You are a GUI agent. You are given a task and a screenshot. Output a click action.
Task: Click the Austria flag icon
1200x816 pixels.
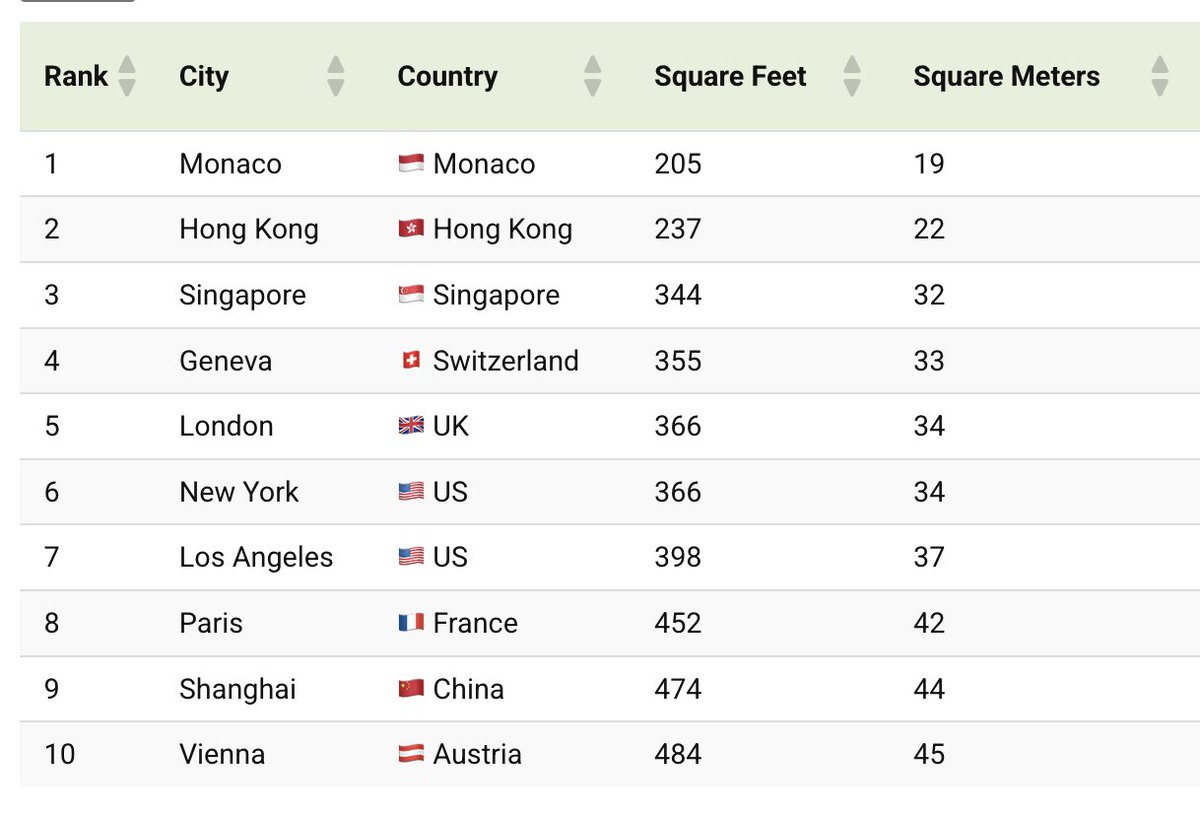(x=411, y=754)
